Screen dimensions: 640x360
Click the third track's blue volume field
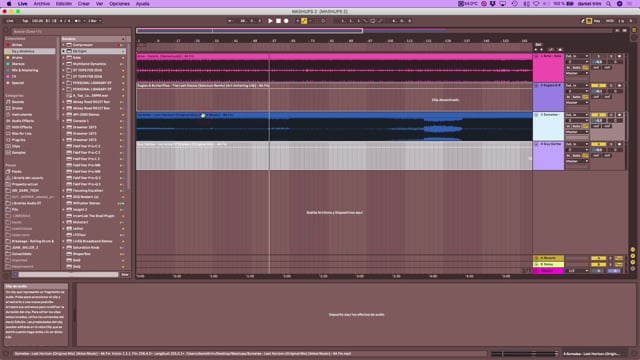tap(599, 121)
